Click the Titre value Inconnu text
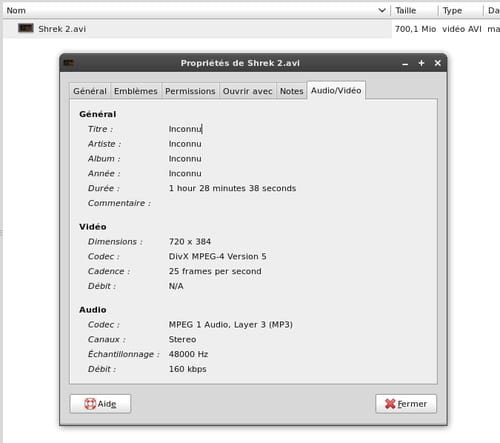 [185, 129]
